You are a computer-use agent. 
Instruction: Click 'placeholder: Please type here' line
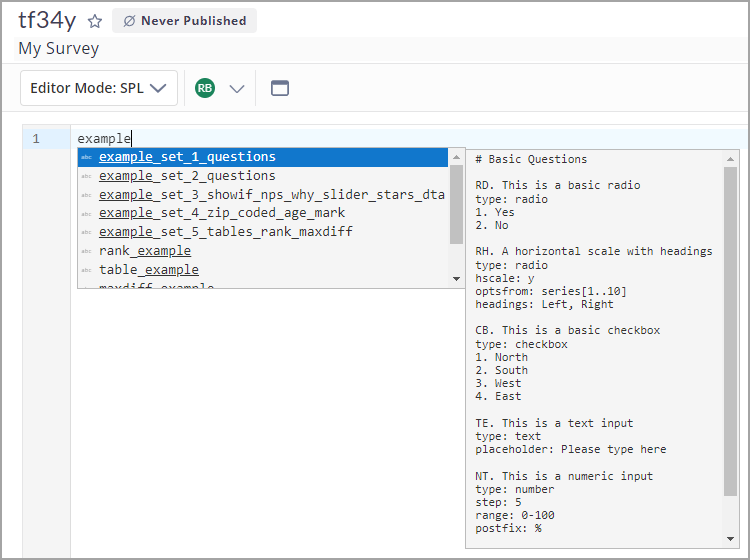click(571, 450)
